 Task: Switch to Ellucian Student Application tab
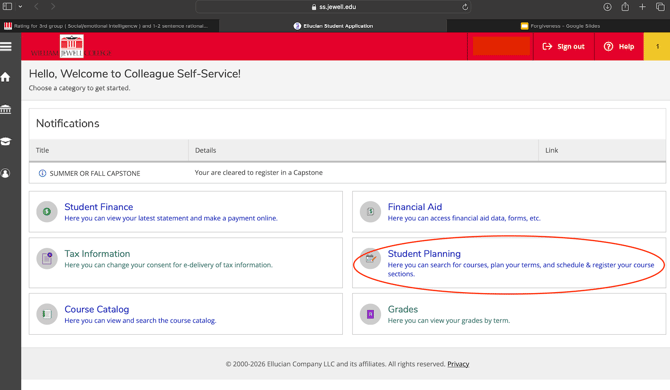[333, 26]
